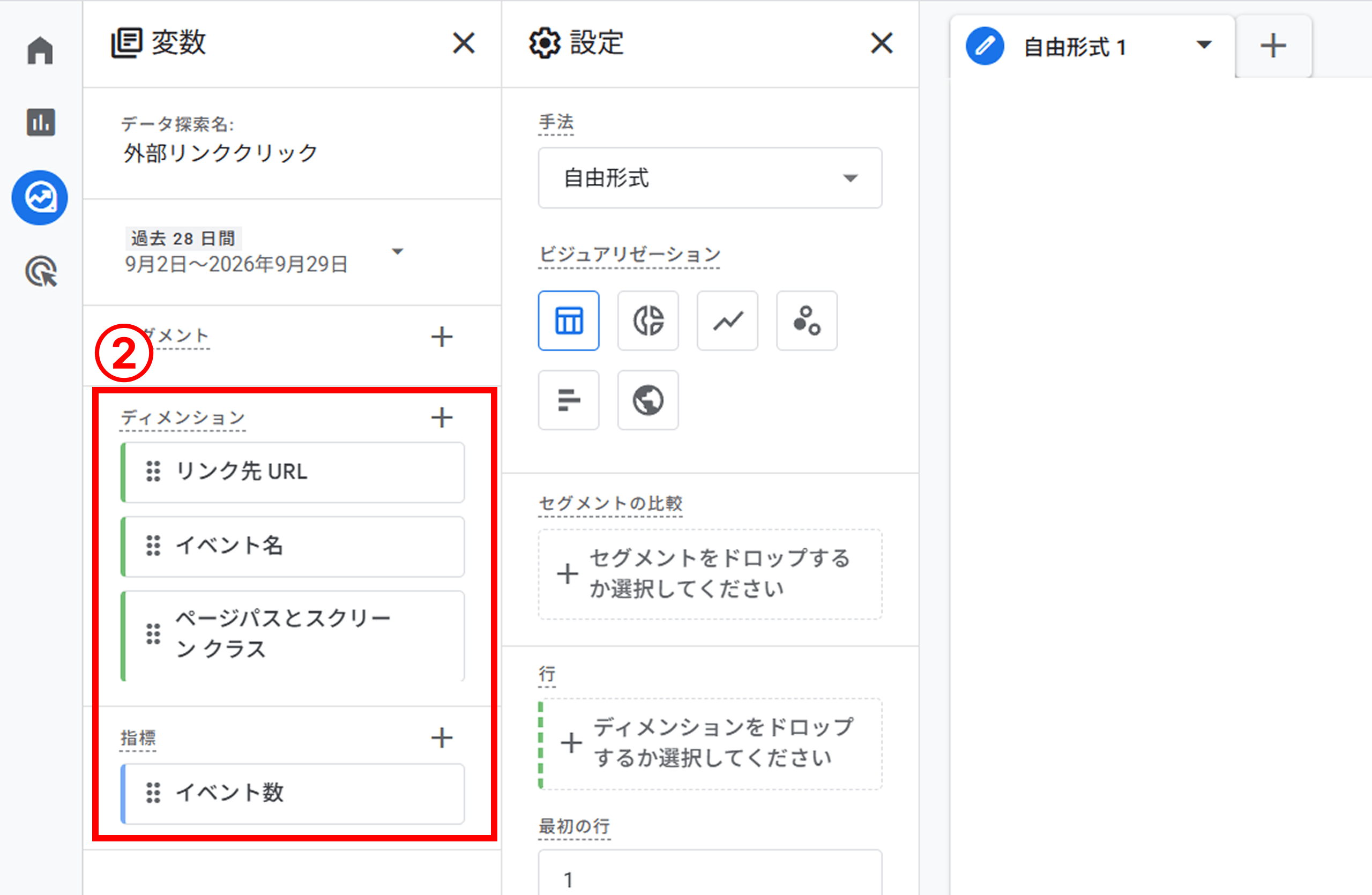Choose the bar chart visualization

(x=569, y=400)
